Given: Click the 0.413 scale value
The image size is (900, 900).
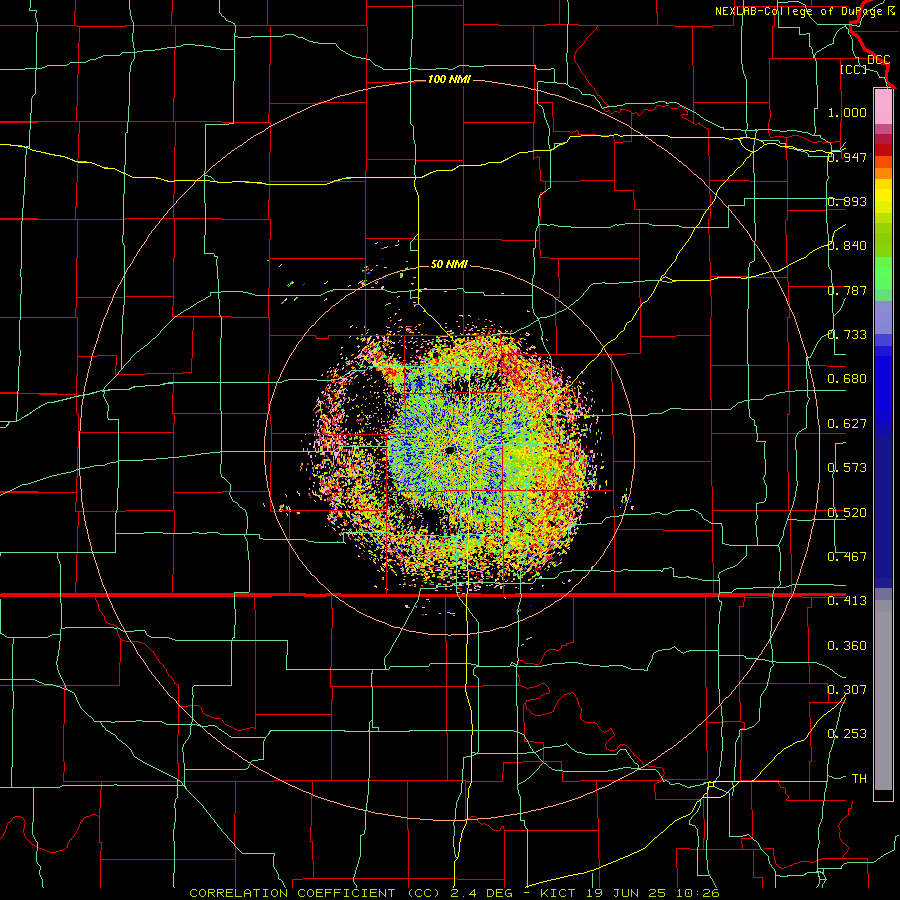Looking at the screenshot, I should [x=847, y=601].
